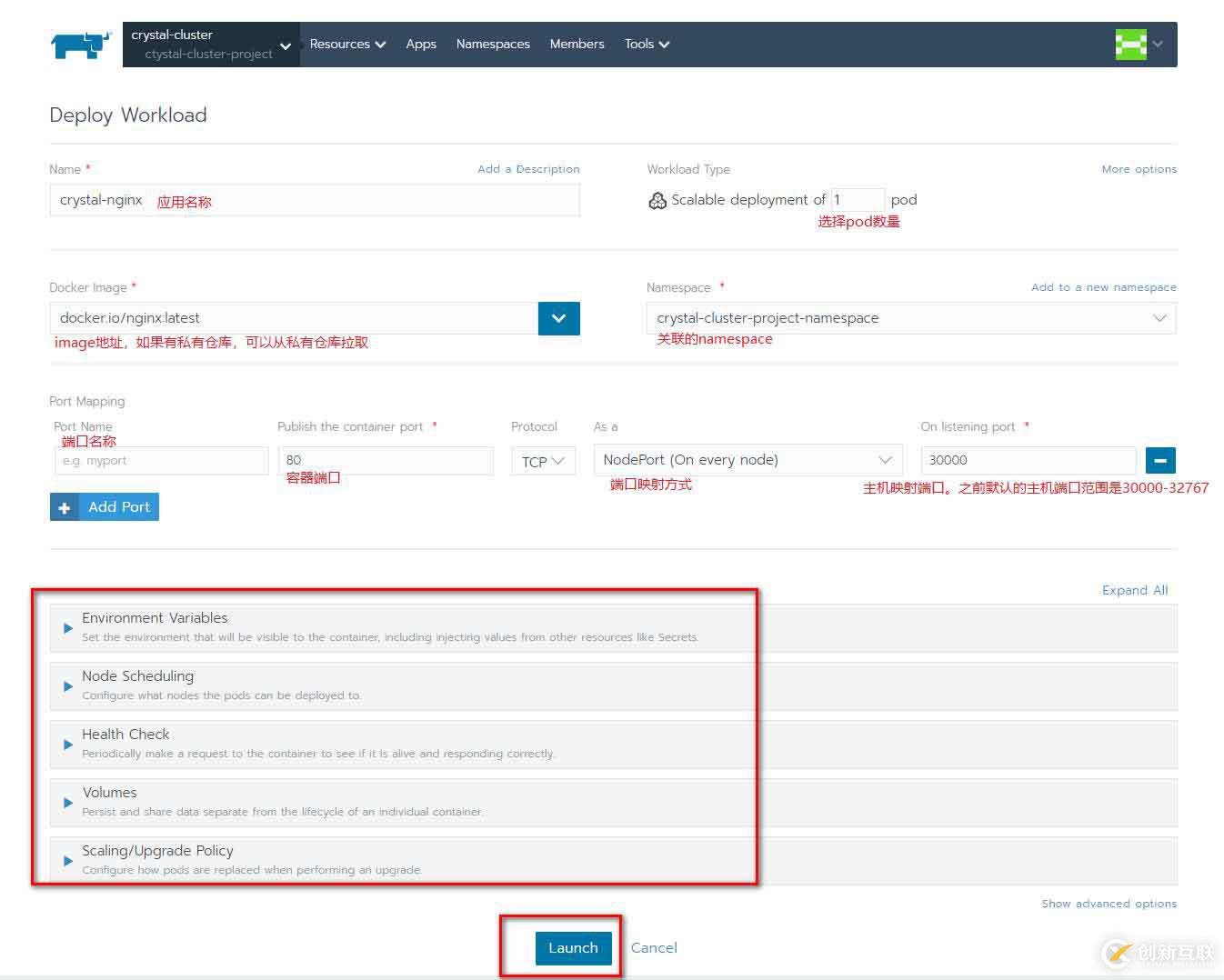Go to the Apps page
Screen dimensions: 1224x980
click(x=421, y=44)
